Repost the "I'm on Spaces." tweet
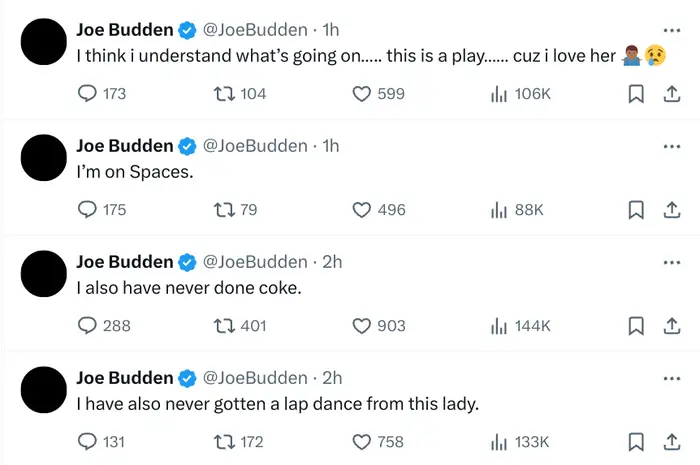Viewport: 700px width, 465px height. coord(226,210)
